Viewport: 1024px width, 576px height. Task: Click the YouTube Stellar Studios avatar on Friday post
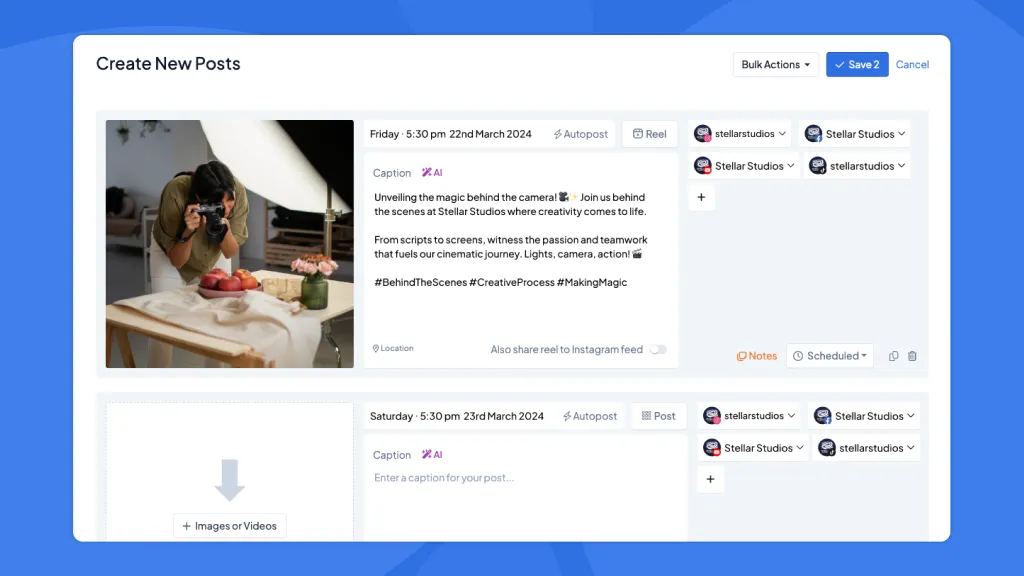(x=703, y=166)
